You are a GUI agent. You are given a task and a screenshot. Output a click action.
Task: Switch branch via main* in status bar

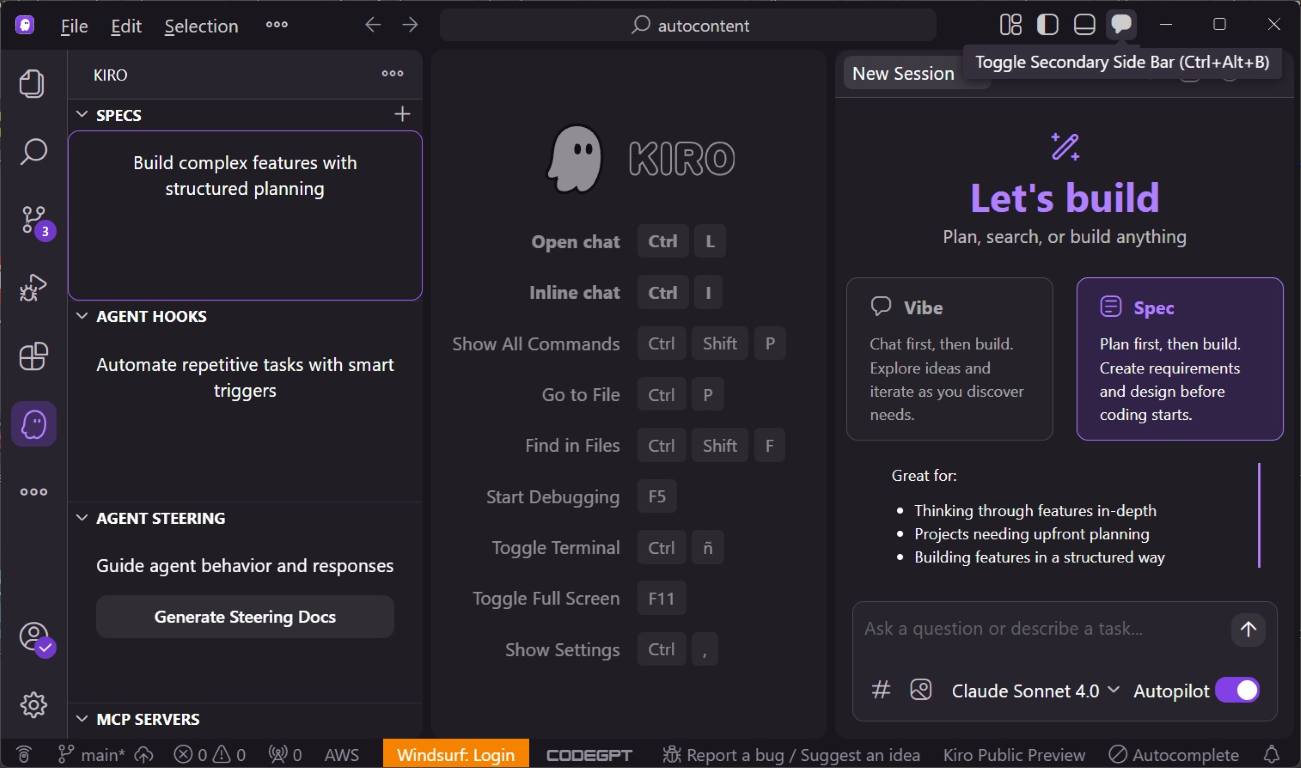point(91,755)
